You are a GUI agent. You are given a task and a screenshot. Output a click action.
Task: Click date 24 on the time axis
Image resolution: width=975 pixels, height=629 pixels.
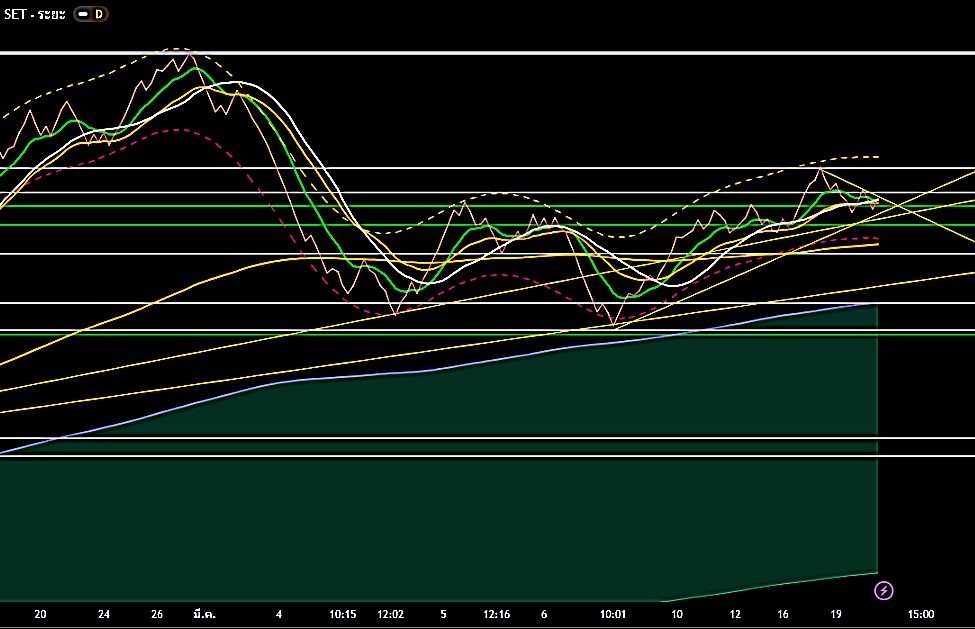[105, 614]
